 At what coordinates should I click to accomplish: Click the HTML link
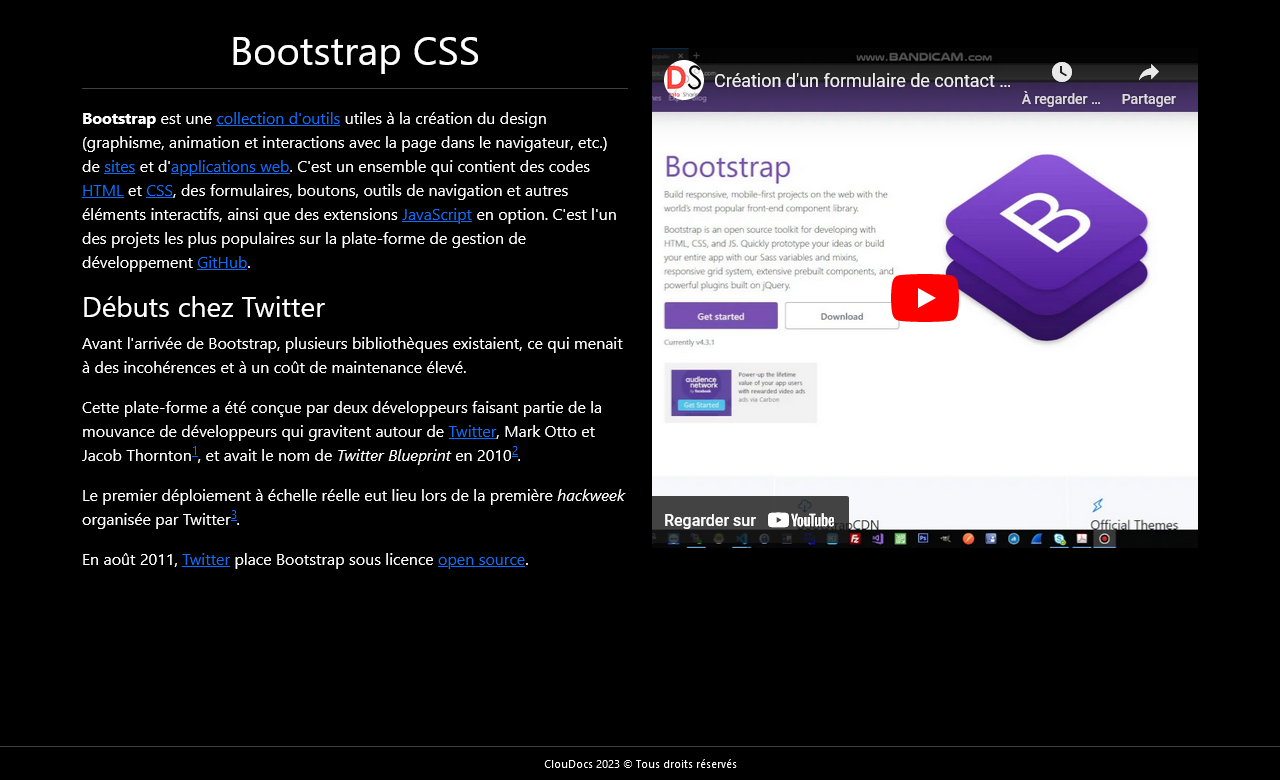(102, 190)
